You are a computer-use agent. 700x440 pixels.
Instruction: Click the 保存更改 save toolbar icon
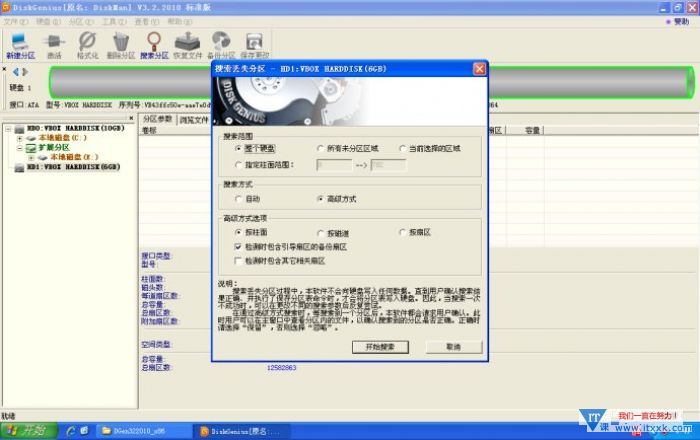[x=254, y=46]
